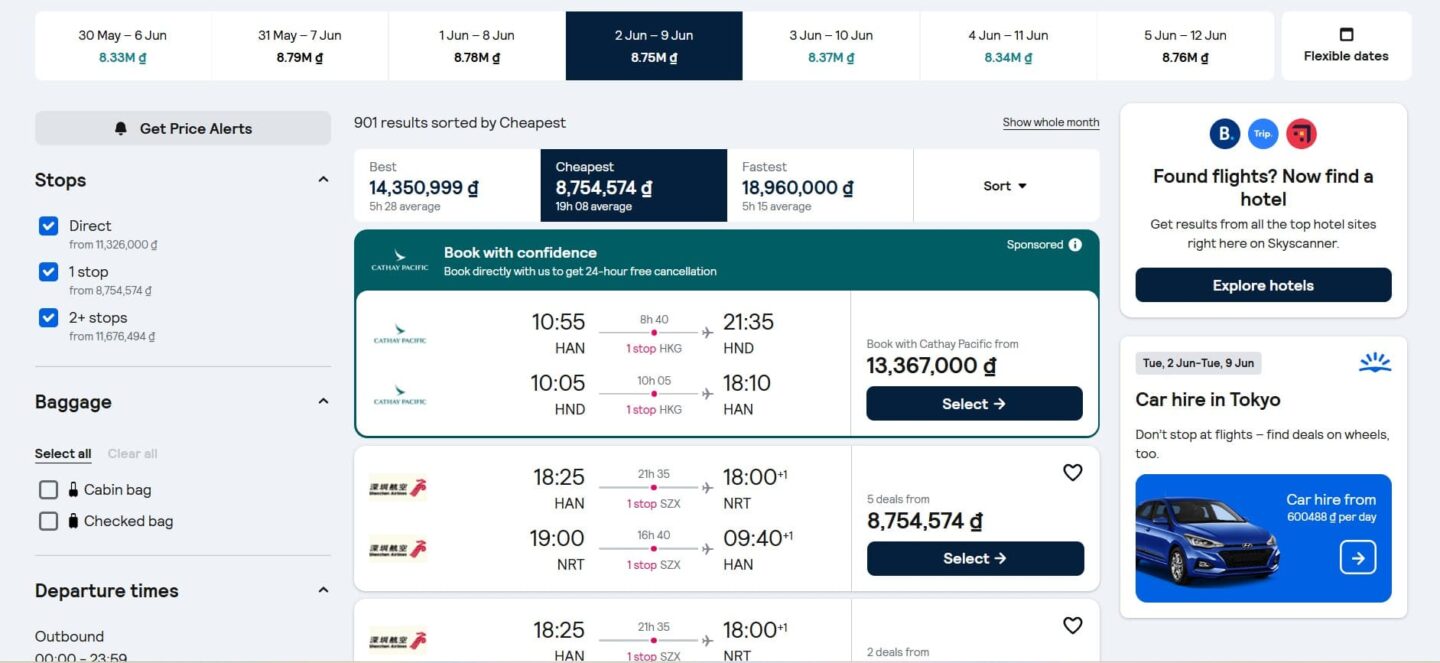This screenshot has width=1440, height=663.
Task: Click the Cathay Pacific logo in banner
Action: coord(400,260)
